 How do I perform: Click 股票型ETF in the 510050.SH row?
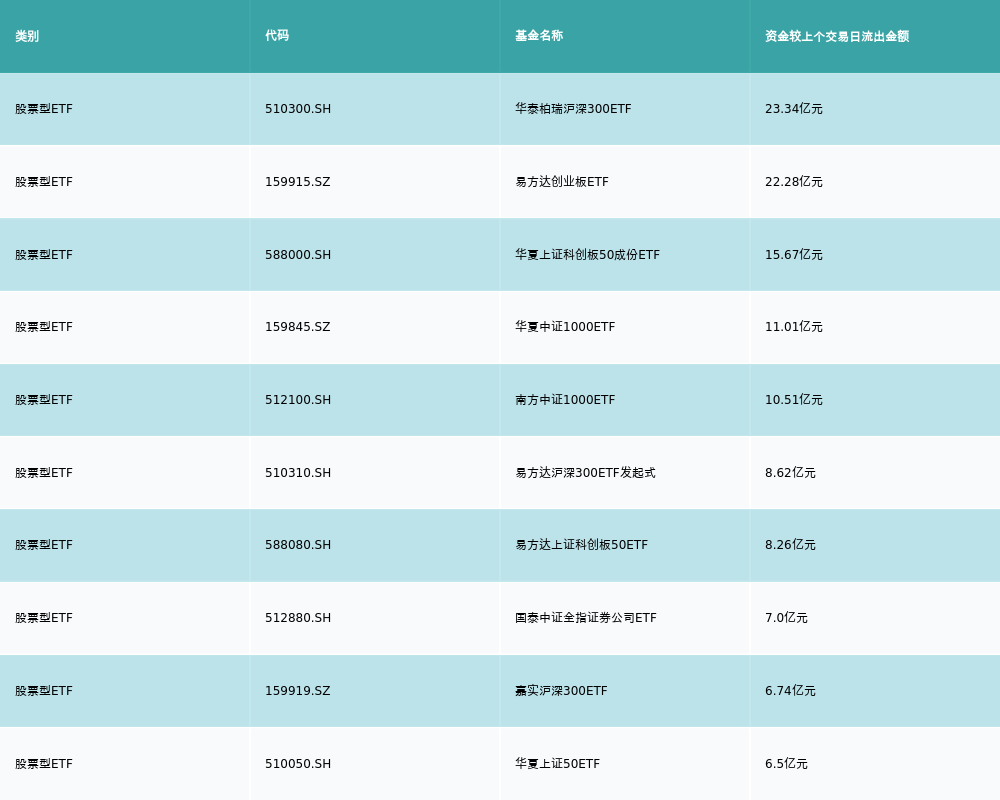(x=44, y=764)
